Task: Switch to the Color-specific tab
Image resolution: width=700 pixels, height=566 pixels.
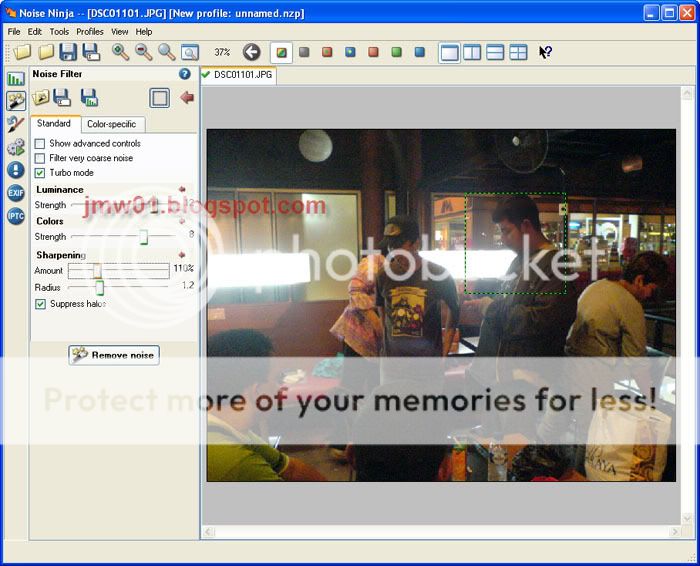Action: tap(111, 125)
